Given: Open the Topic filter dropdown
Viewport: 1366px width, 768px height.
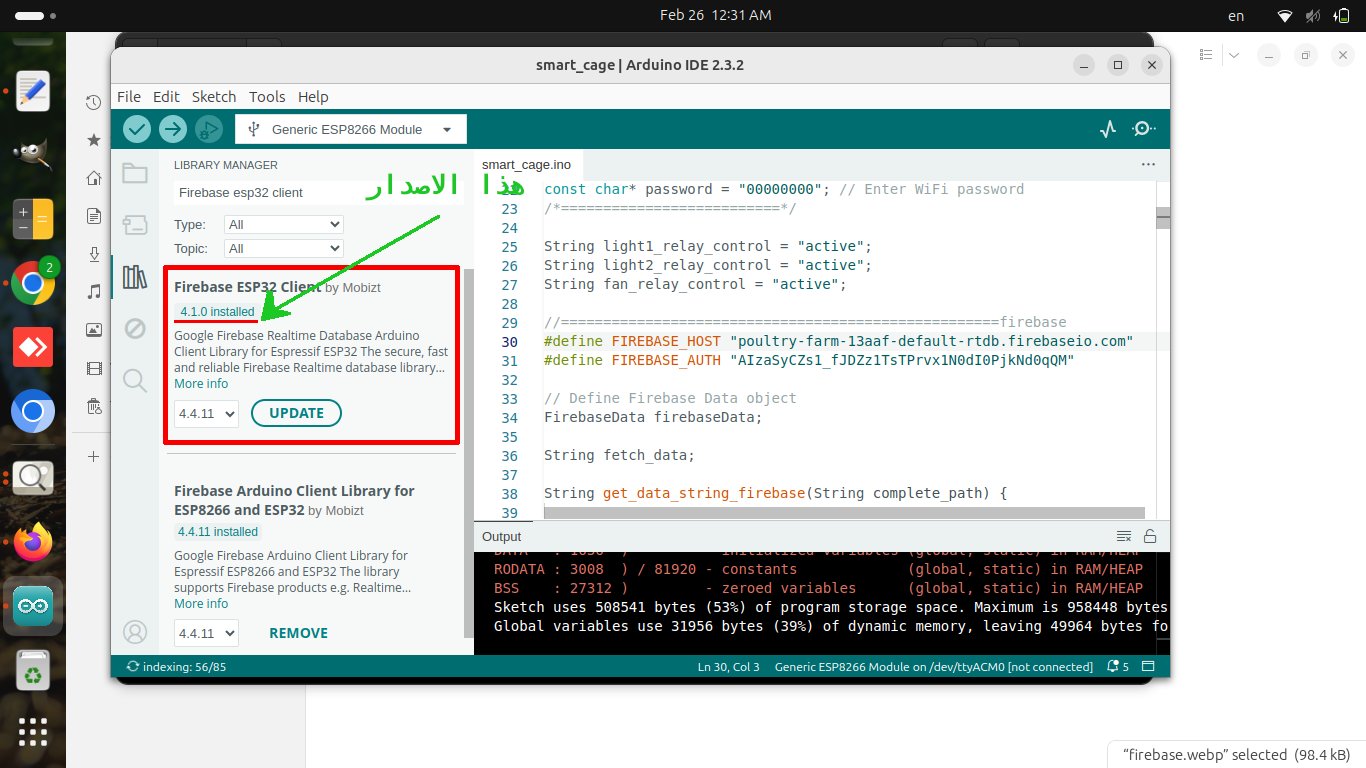Looking at the screenshot, I should 284,248.
